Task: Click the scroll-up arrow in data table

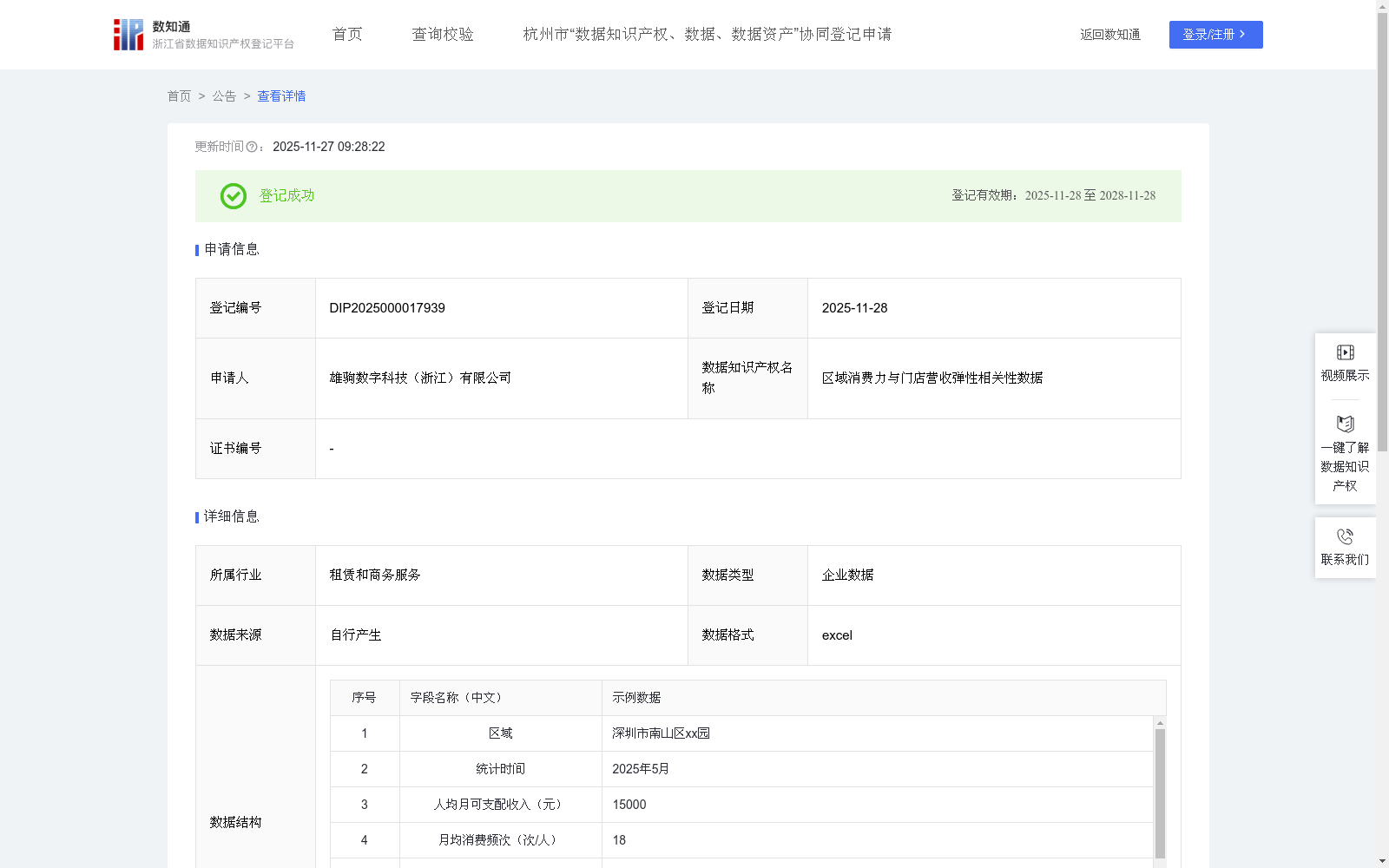Action: pos(1160,723)
